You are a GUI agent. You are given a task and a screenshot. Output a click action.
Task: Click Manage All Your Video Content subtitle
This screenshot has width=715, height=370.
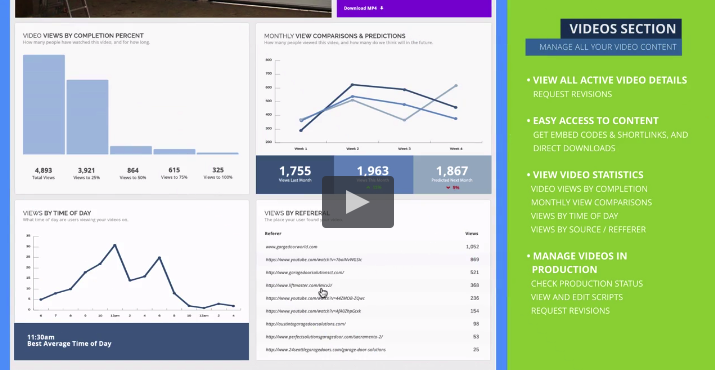pos(603,47)
